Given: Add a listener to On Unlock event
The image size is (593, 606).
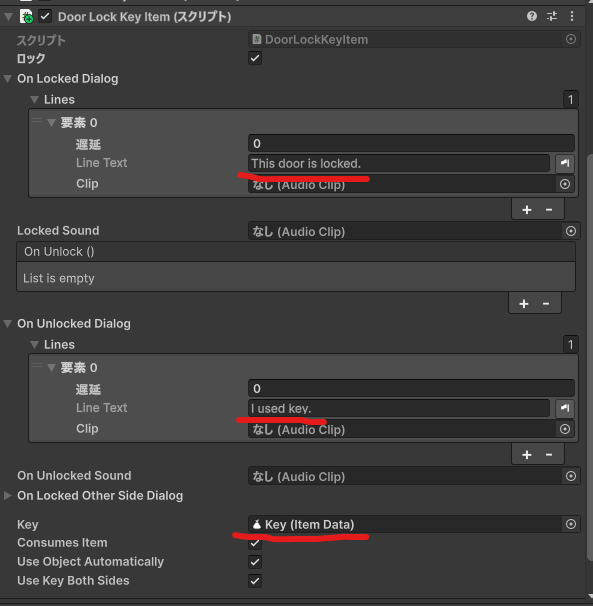Looking at the screenshot, I should 524,304.
